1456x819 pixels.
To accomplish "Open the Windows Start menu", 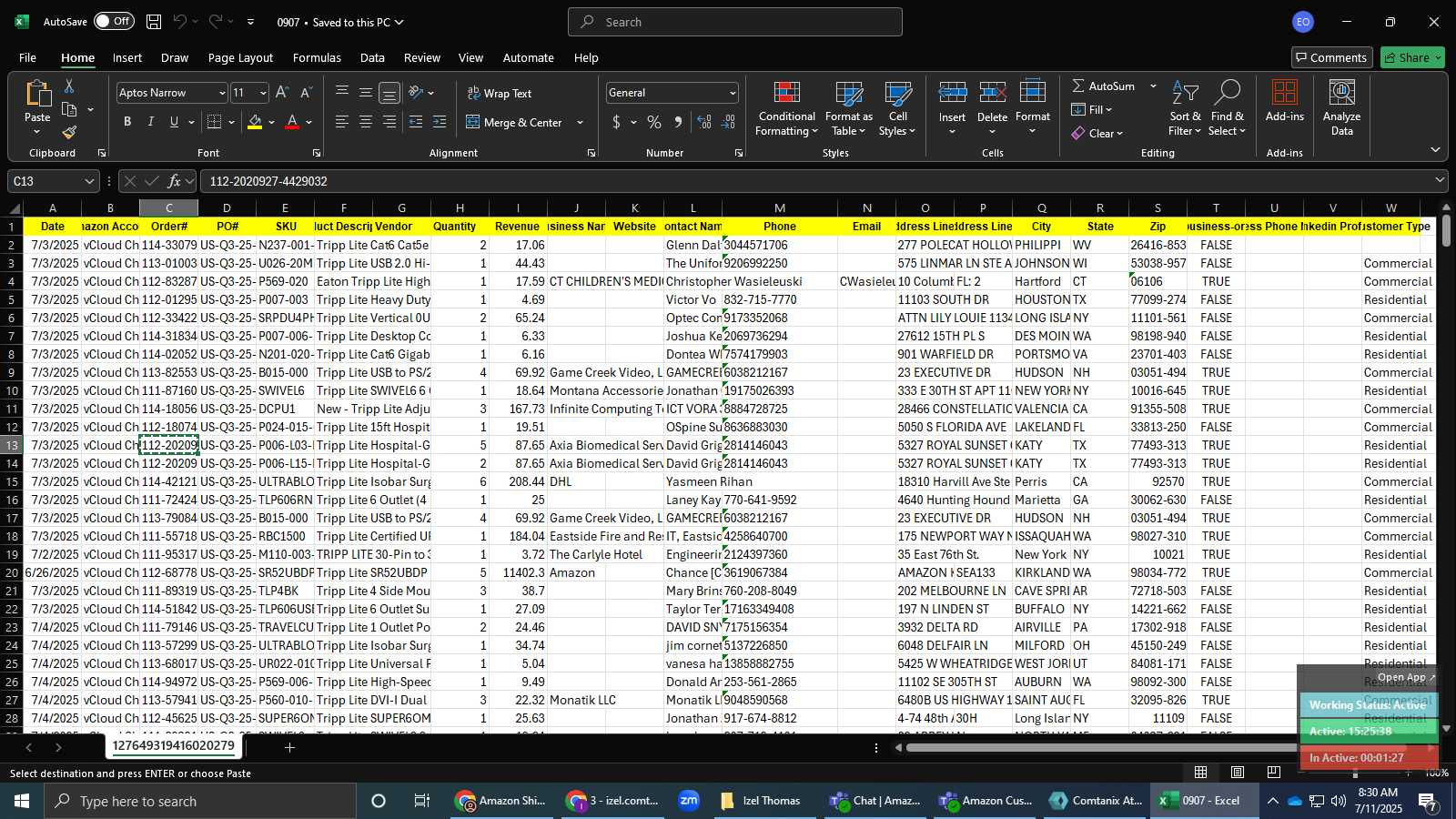I will pos(22,801).
